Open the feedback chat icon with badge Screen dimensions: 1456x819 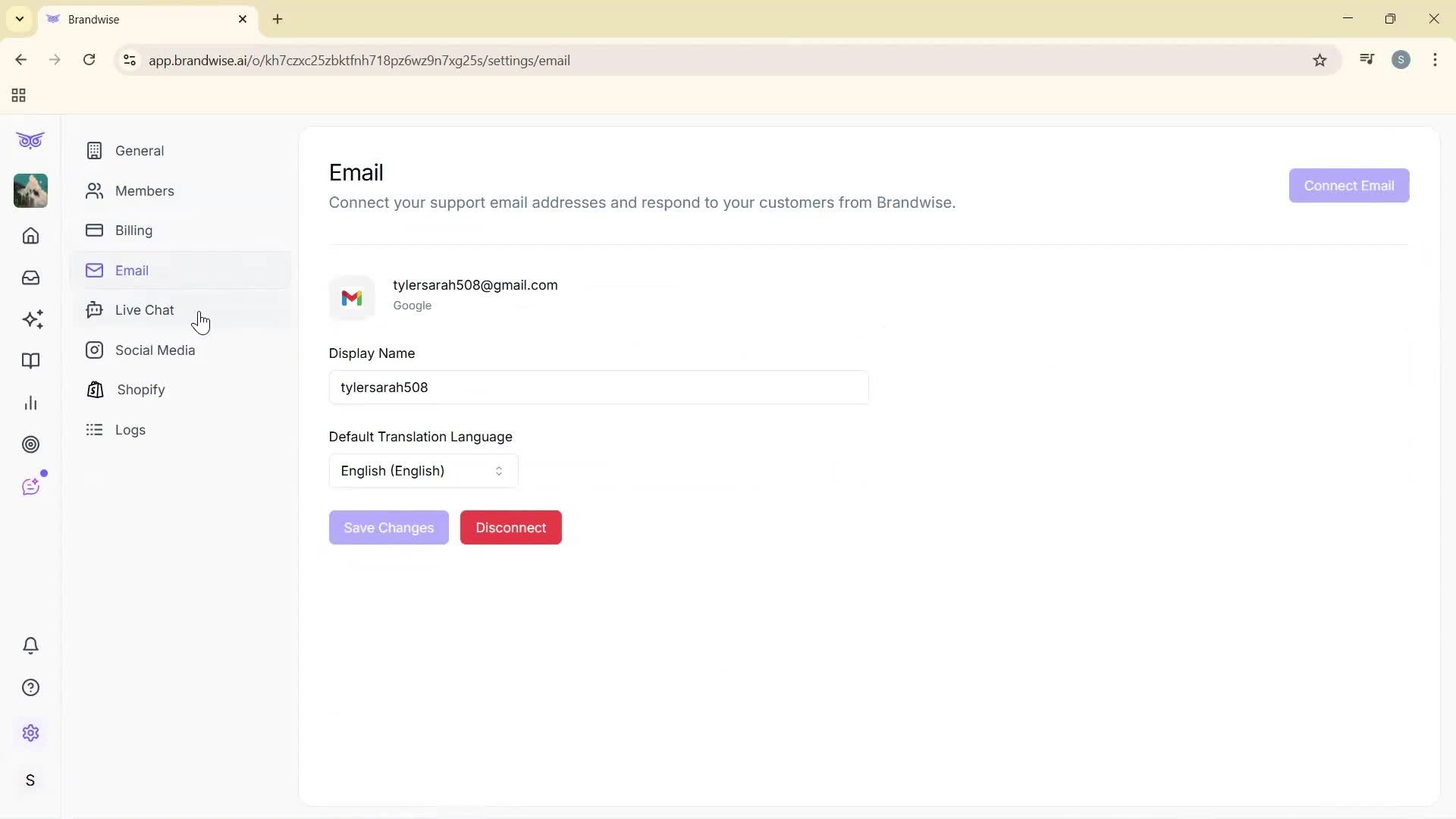32,486
